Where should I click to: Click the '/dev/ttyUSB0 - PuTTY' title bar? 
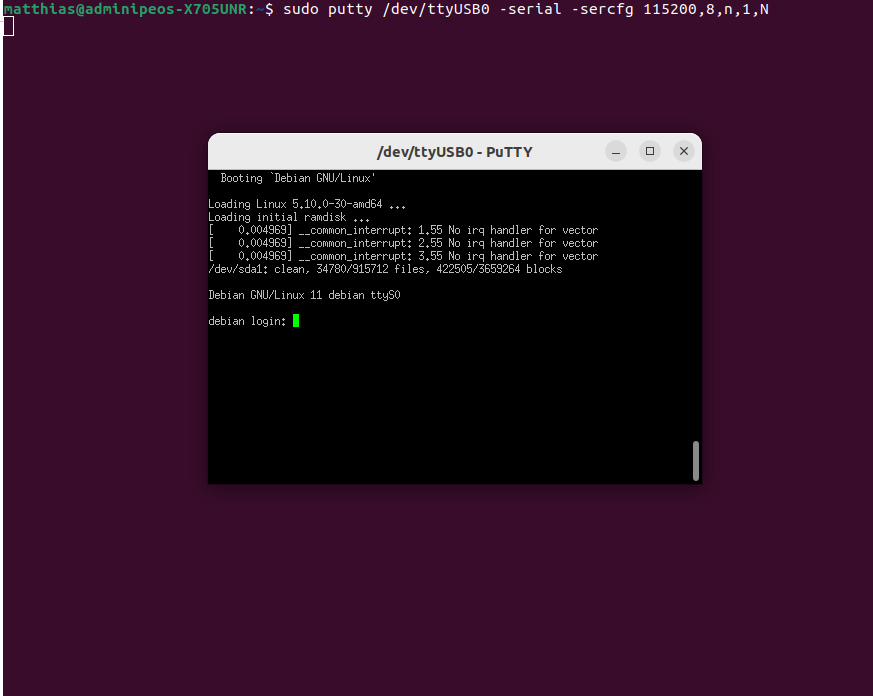coord(454,152)
